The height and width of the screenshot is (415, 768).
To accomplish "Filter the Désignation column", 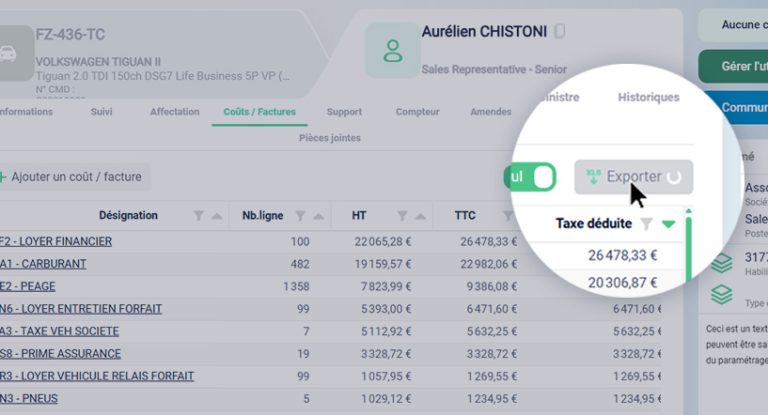I will [x=198, y=216].
